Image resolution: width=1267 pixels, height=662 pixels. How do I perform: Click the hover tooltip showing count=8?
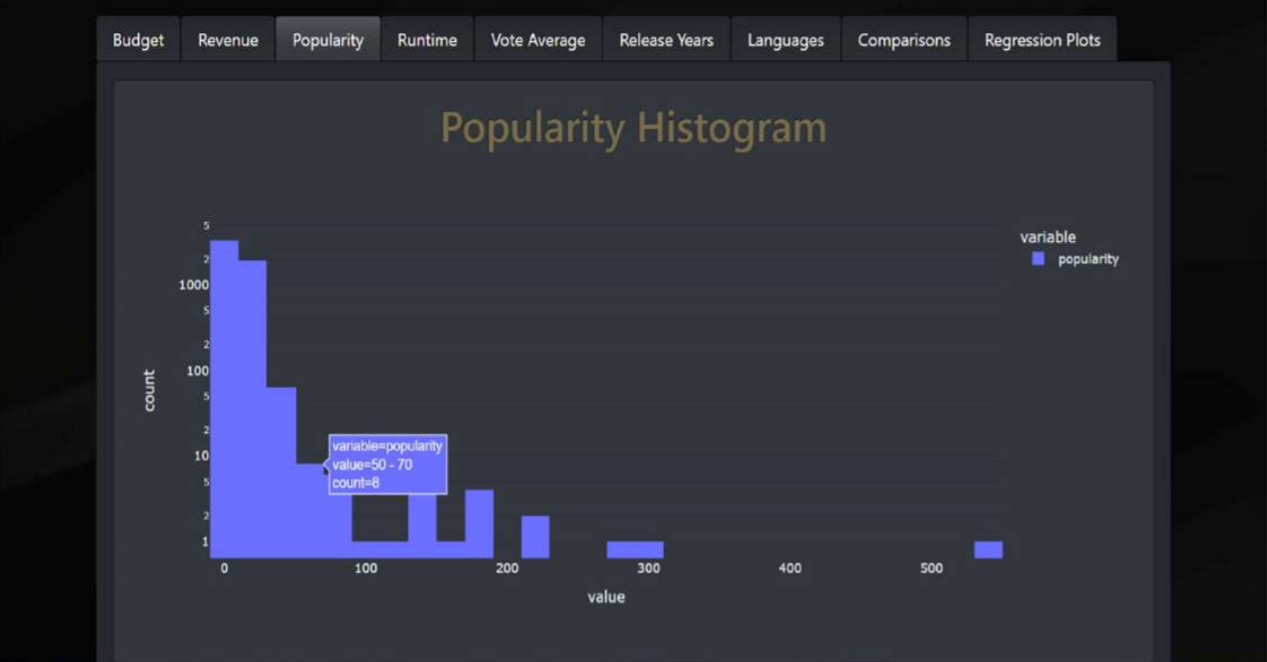[388, 464]
